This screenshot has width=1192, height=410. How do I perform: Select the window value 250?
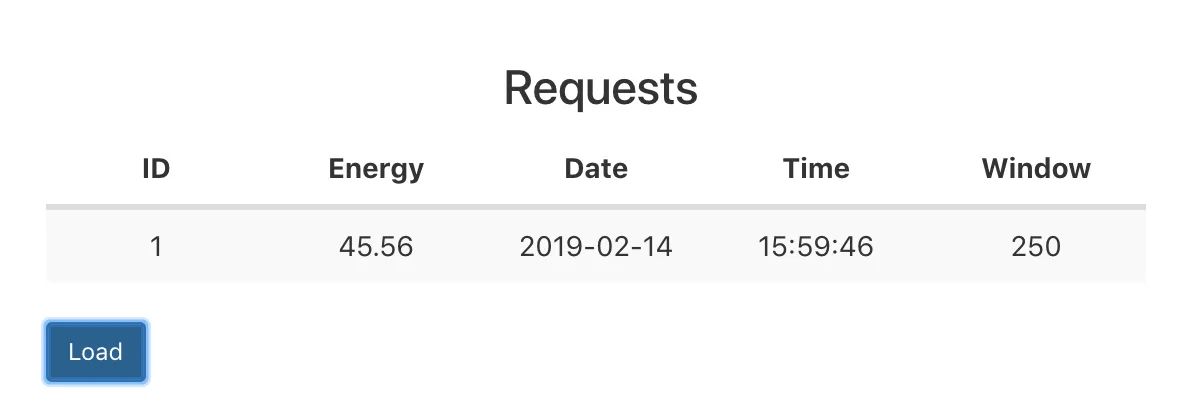1036,246
